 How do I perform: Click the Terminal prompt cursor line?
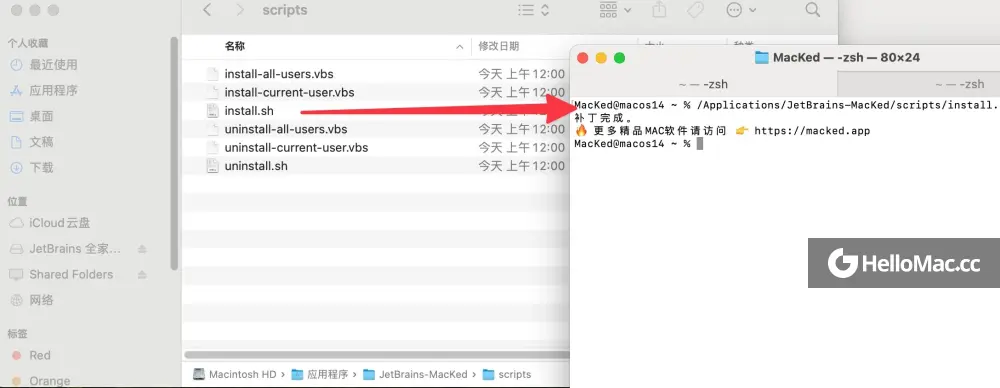[x=638, y=144]
